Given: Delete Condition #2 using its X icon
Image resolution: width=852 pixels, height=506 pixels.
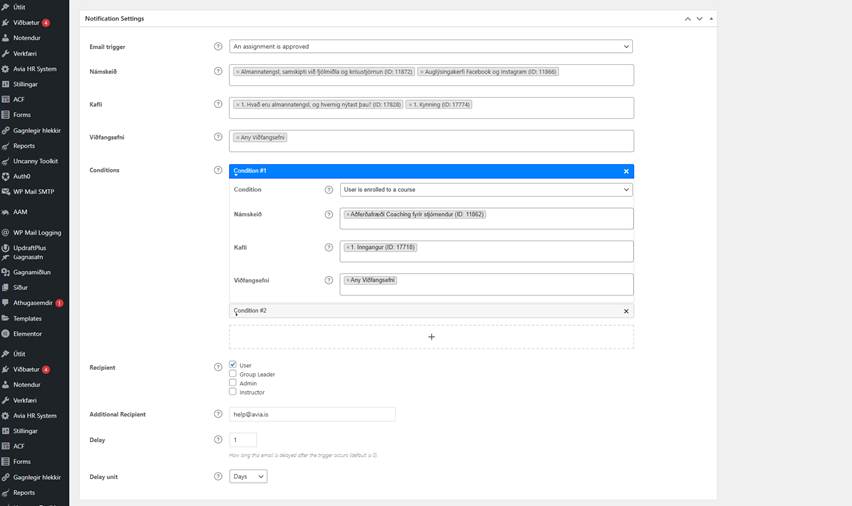Looking at the screenshot, I should click(x=626, y=311).
